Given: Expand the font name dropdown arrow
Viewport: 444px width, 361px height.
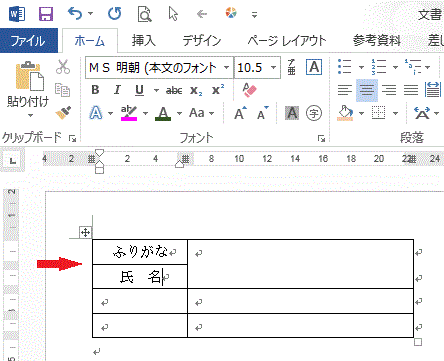Looking at the screenshot, I should (x=227, y=68).
